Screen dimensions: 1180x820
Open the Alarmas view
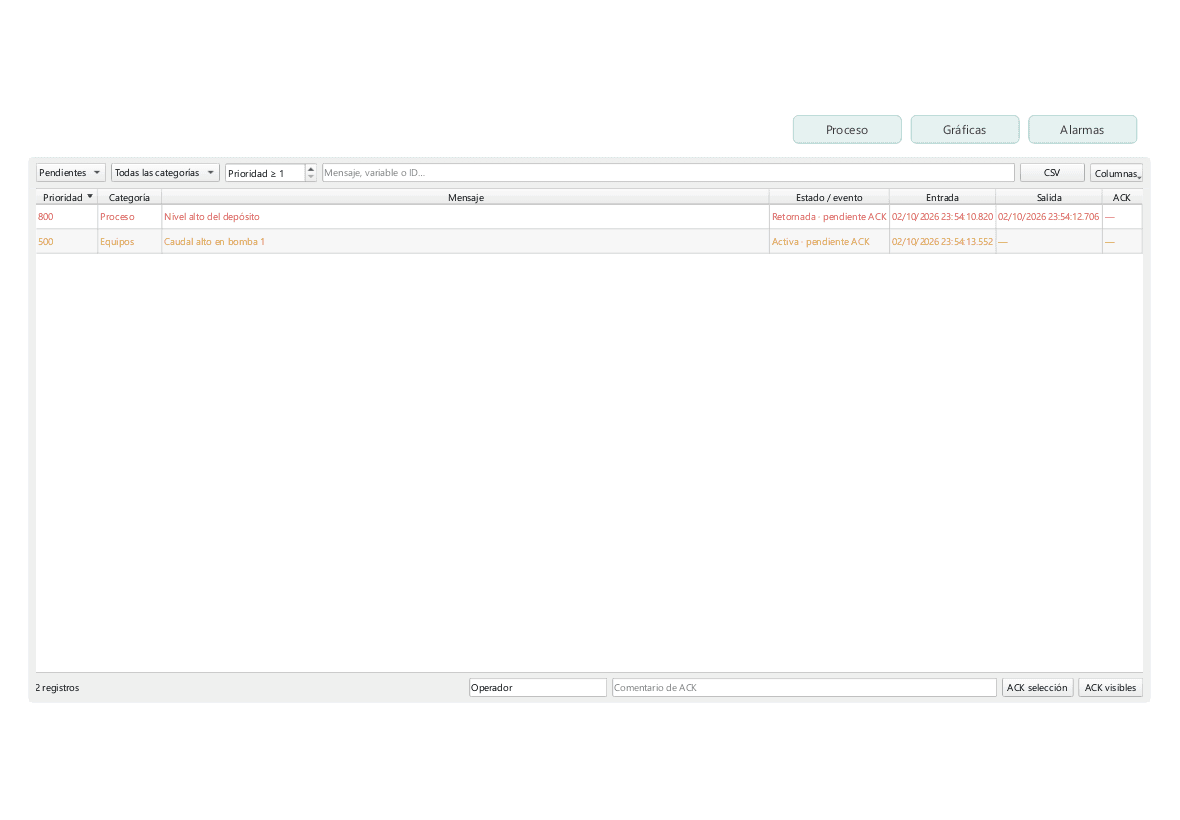click(1082, 129)
